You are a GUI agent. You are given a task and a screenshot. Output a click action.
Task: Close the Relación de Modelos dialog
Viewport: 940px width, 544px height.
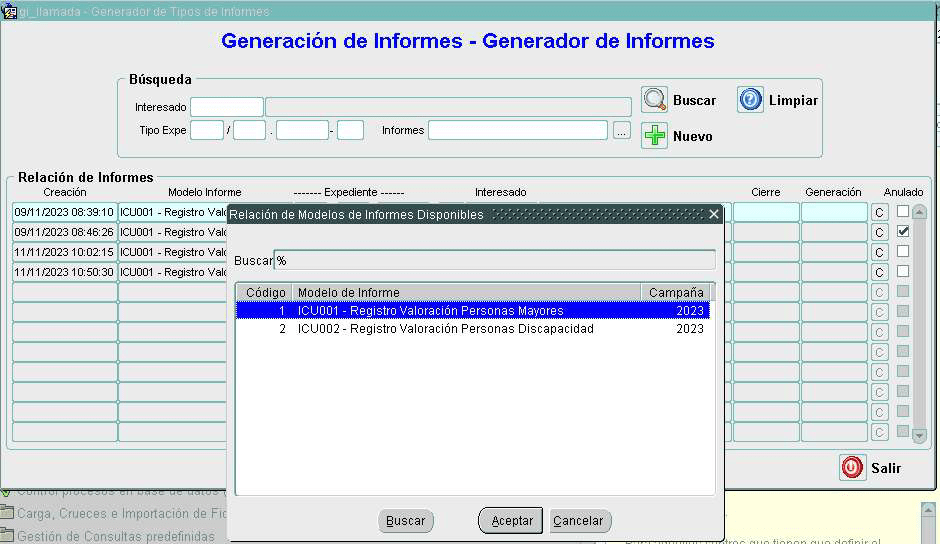(714, 214)
